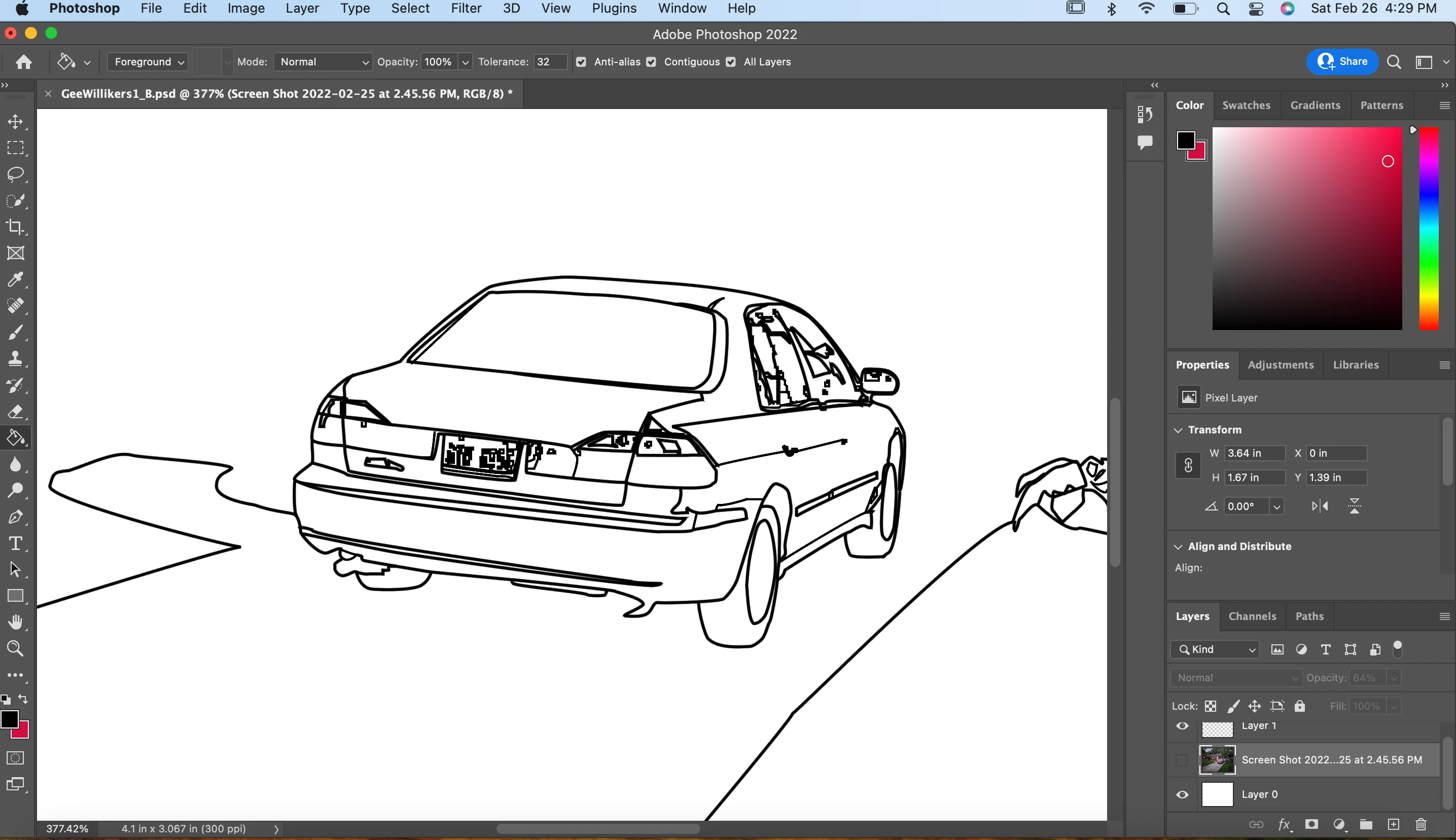
Task: Click the delete layer trash icon
Action: tap(1421, 824)
